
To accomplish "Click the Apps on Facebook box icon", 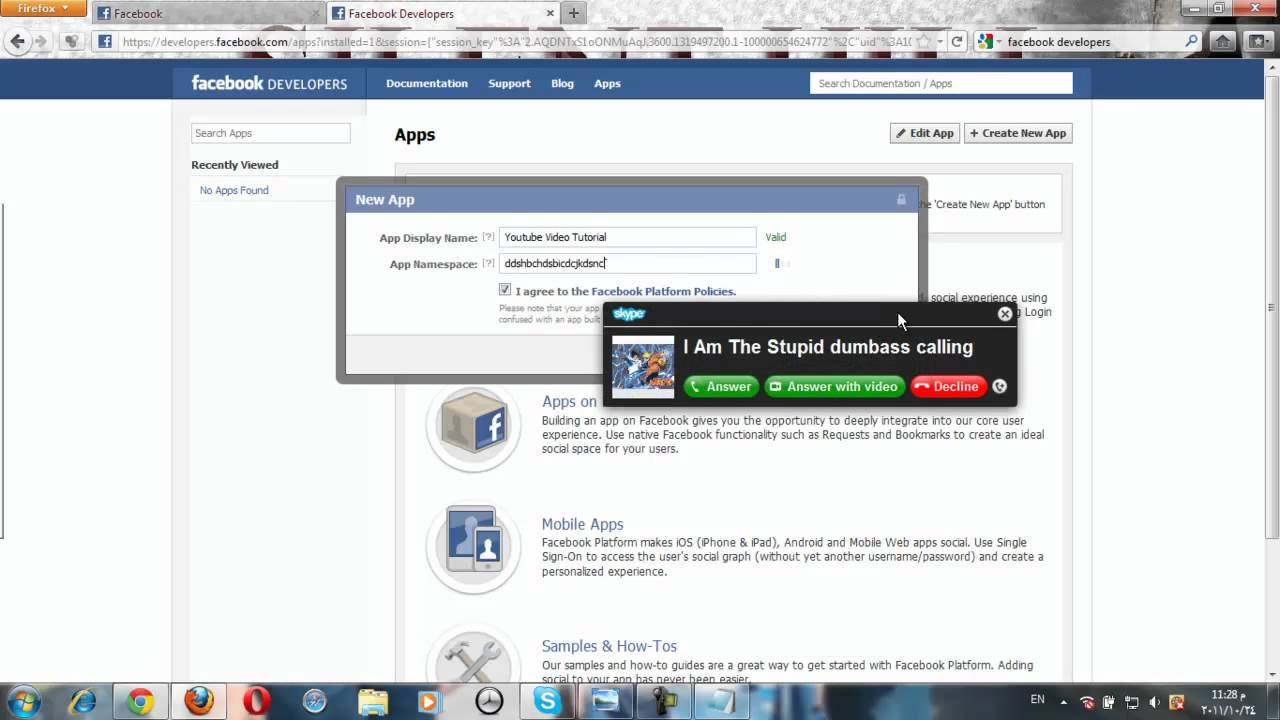I will pos(473,425).
